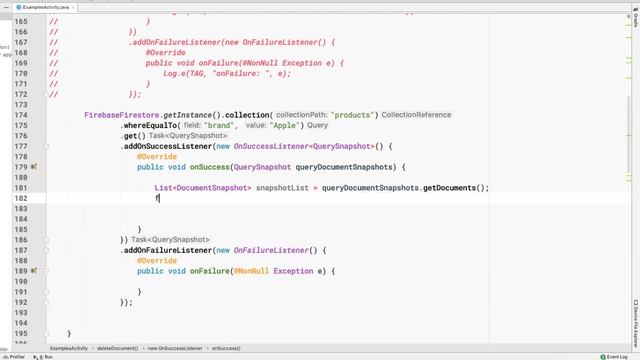Click the Task<QuerySnapshot> hint on line 186
The width and height of the screenshot is (640, 360).
pos(170,240)
